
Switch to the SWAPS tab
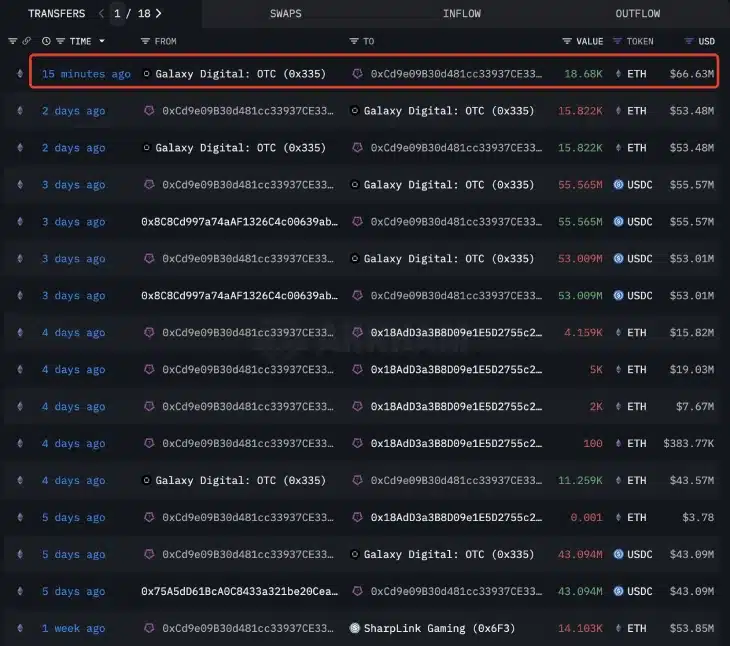286,13
